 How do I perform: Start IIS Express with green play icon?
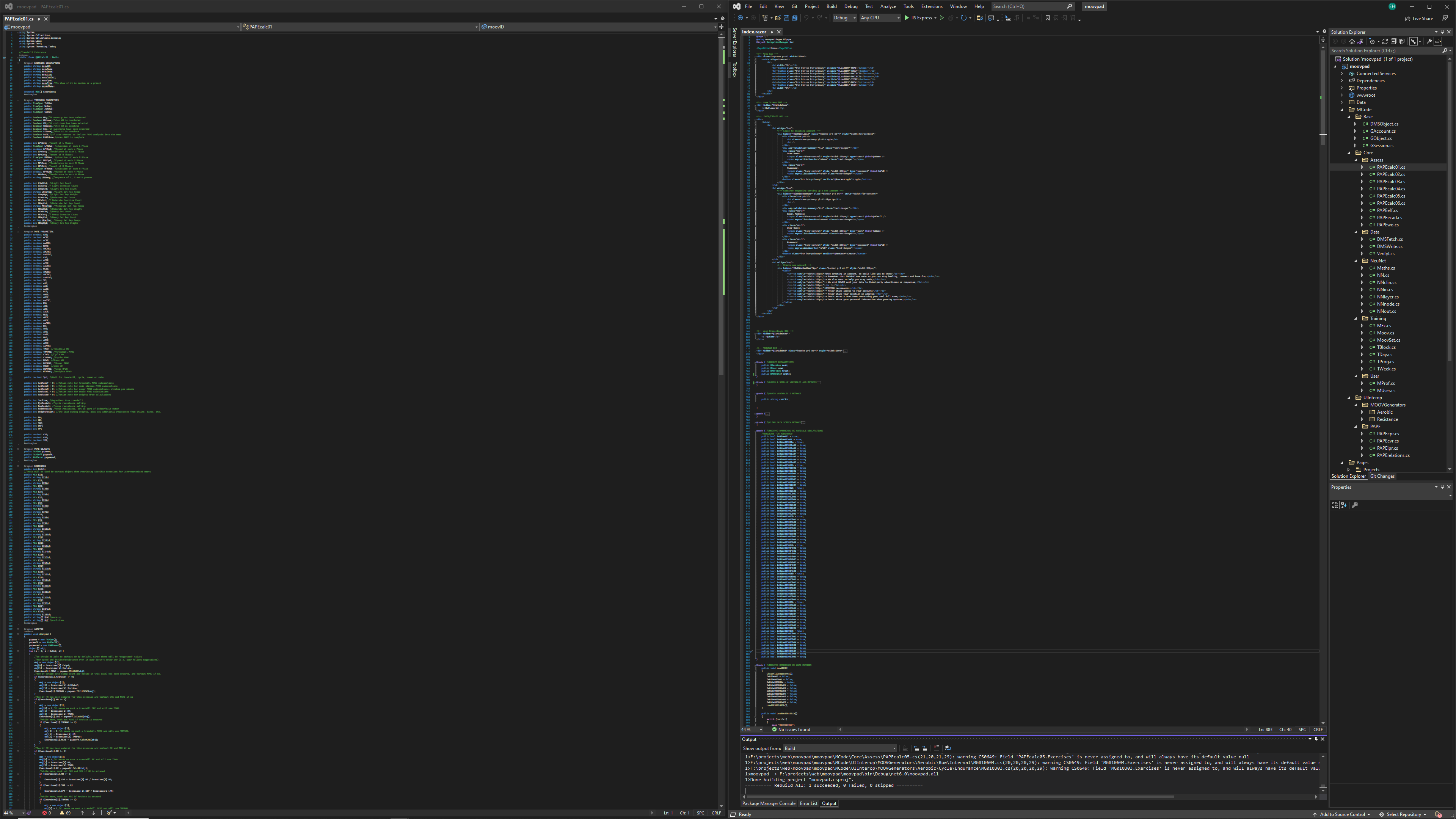(907, 18)
